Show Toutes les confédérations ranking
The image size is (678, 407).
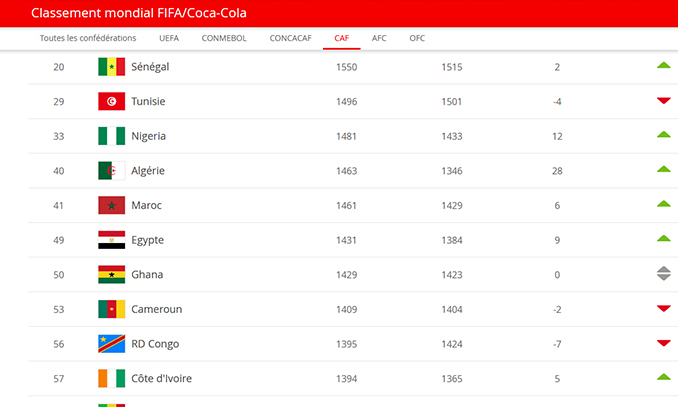tap(88, 38)
